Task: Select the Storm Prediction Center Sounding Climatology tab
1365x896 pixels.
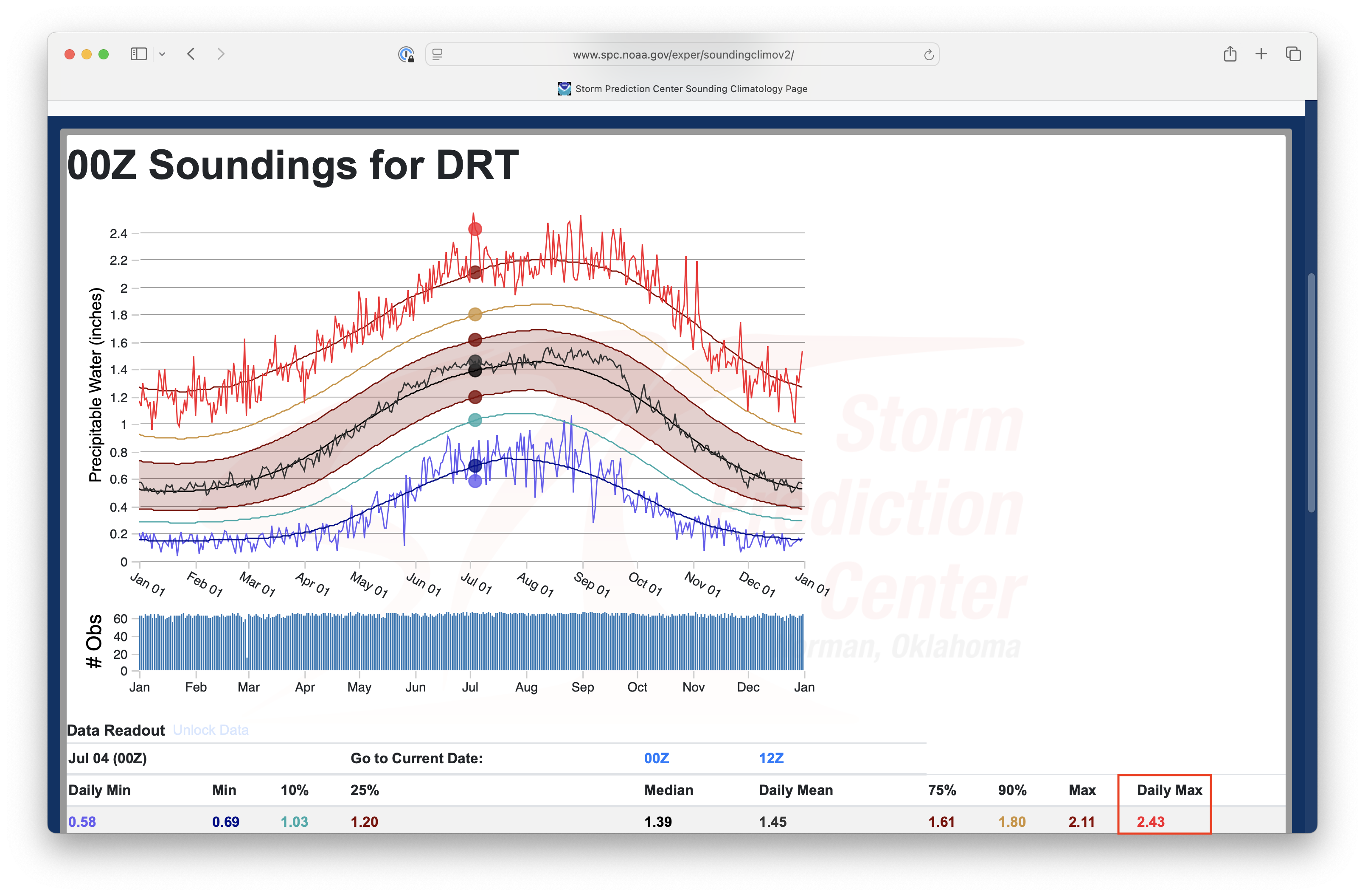Action: click(x=682, y=88)
